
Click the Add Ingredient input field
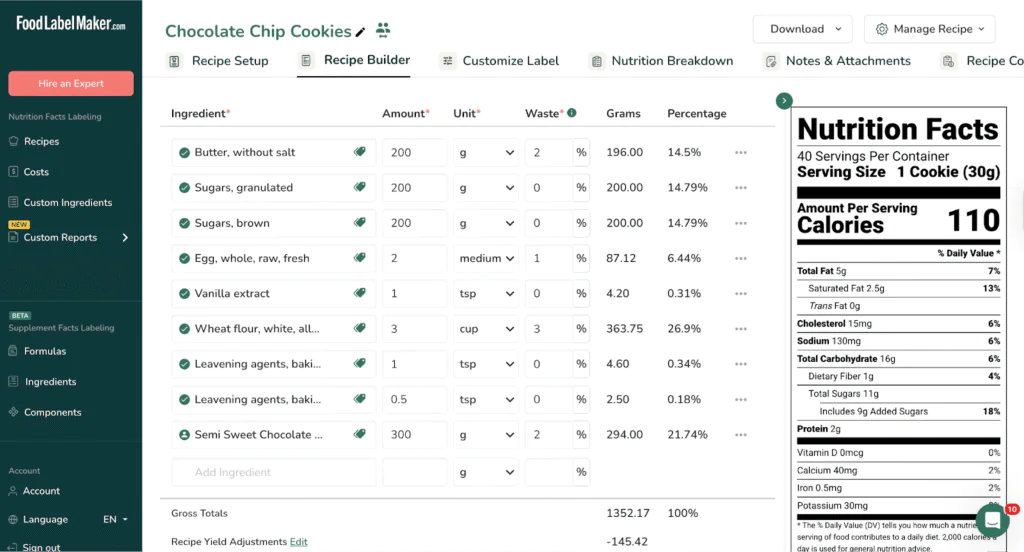pos(273,472)
